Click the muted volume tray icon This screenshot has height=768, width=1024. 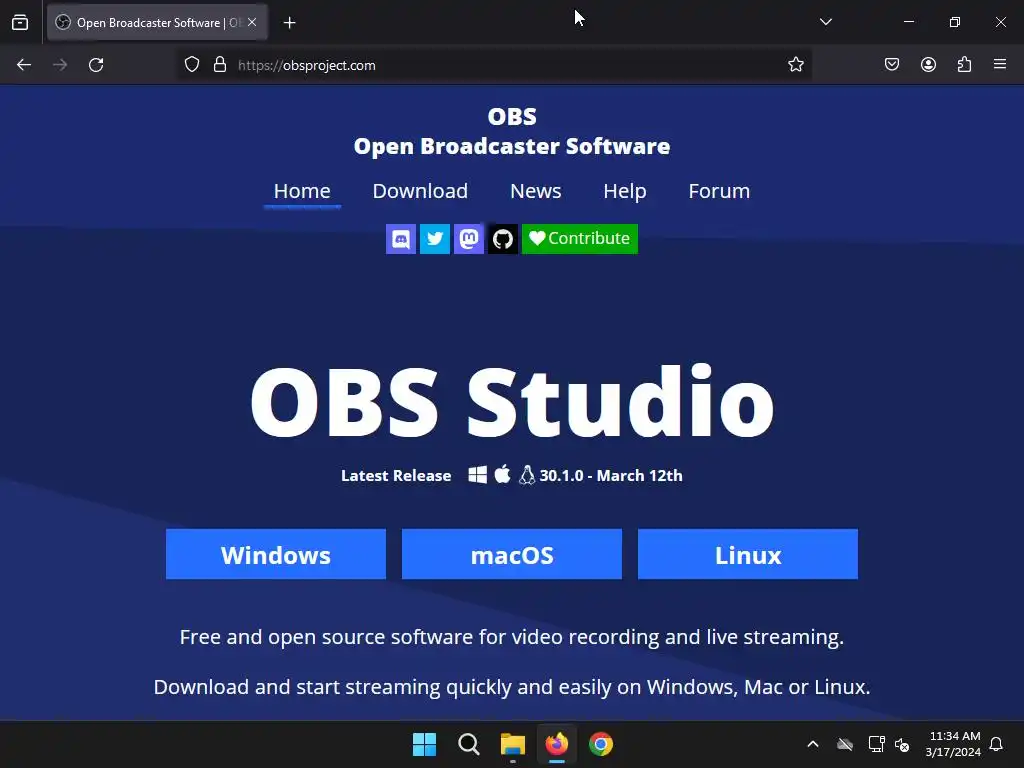[x=902, y=744]
